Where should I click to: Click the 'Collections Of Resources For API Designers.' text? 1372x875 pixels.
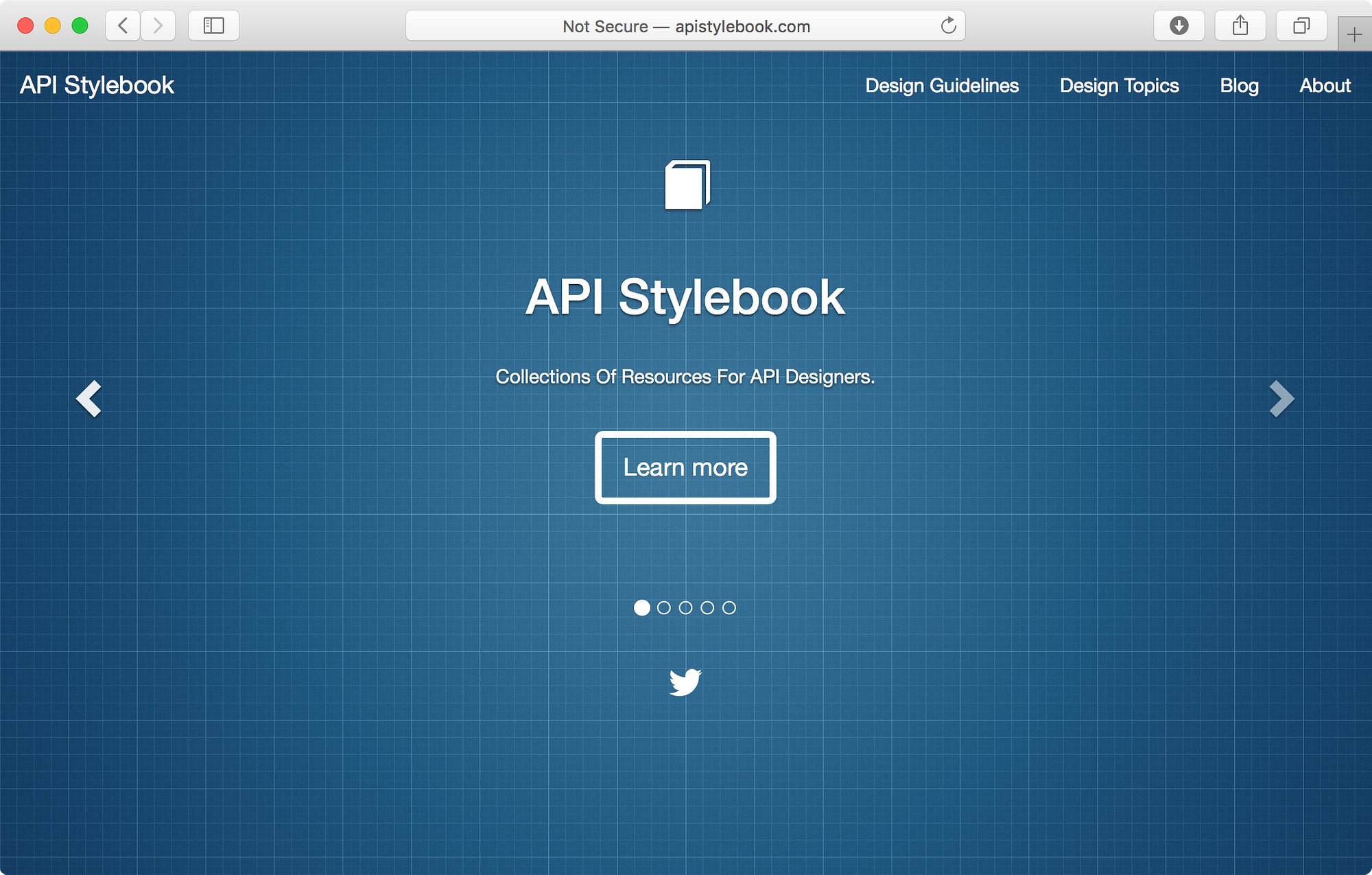click(685, 377)
